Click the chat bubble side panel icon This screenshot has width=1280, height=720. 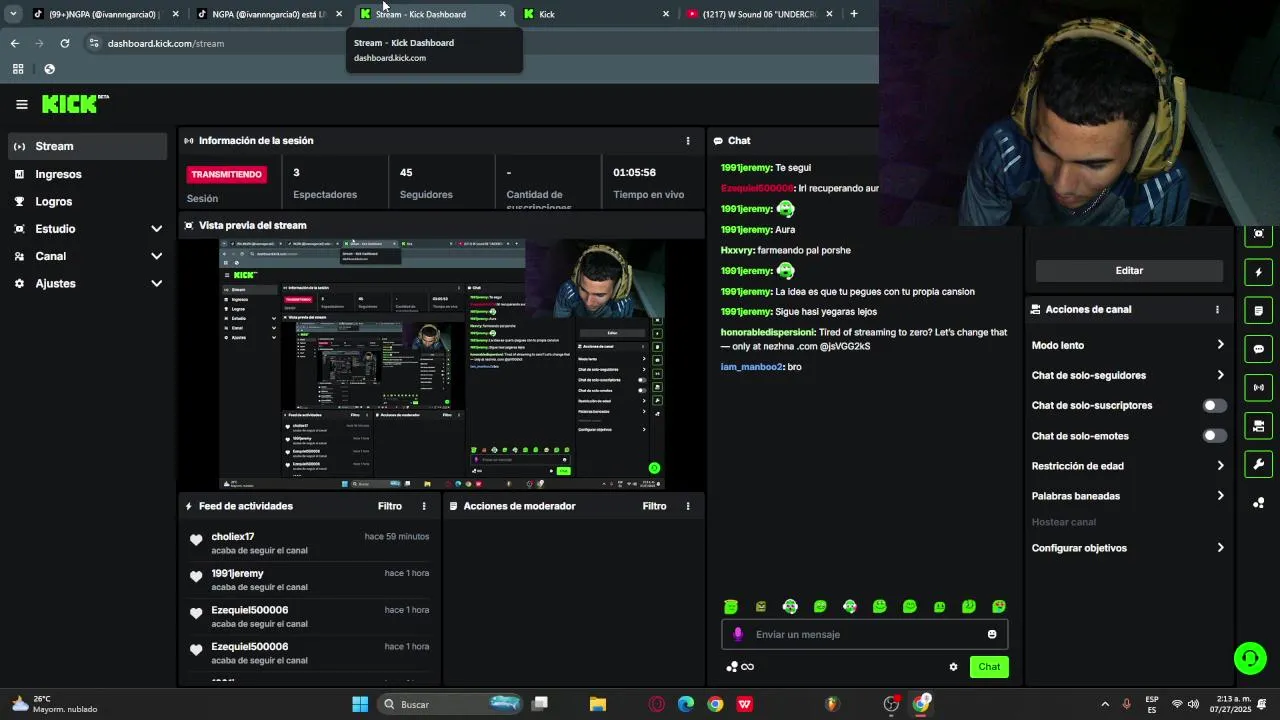(1258, 349)
